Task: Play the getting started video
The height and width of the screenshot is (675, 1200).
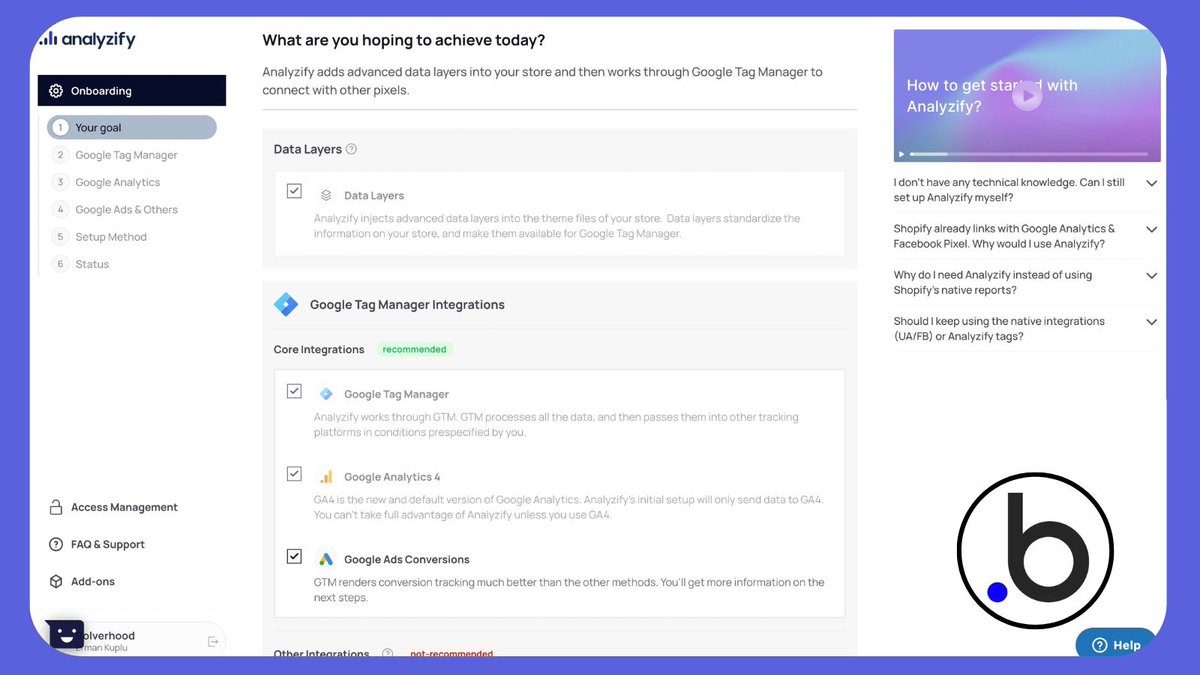Action: tap(1027, 96)
